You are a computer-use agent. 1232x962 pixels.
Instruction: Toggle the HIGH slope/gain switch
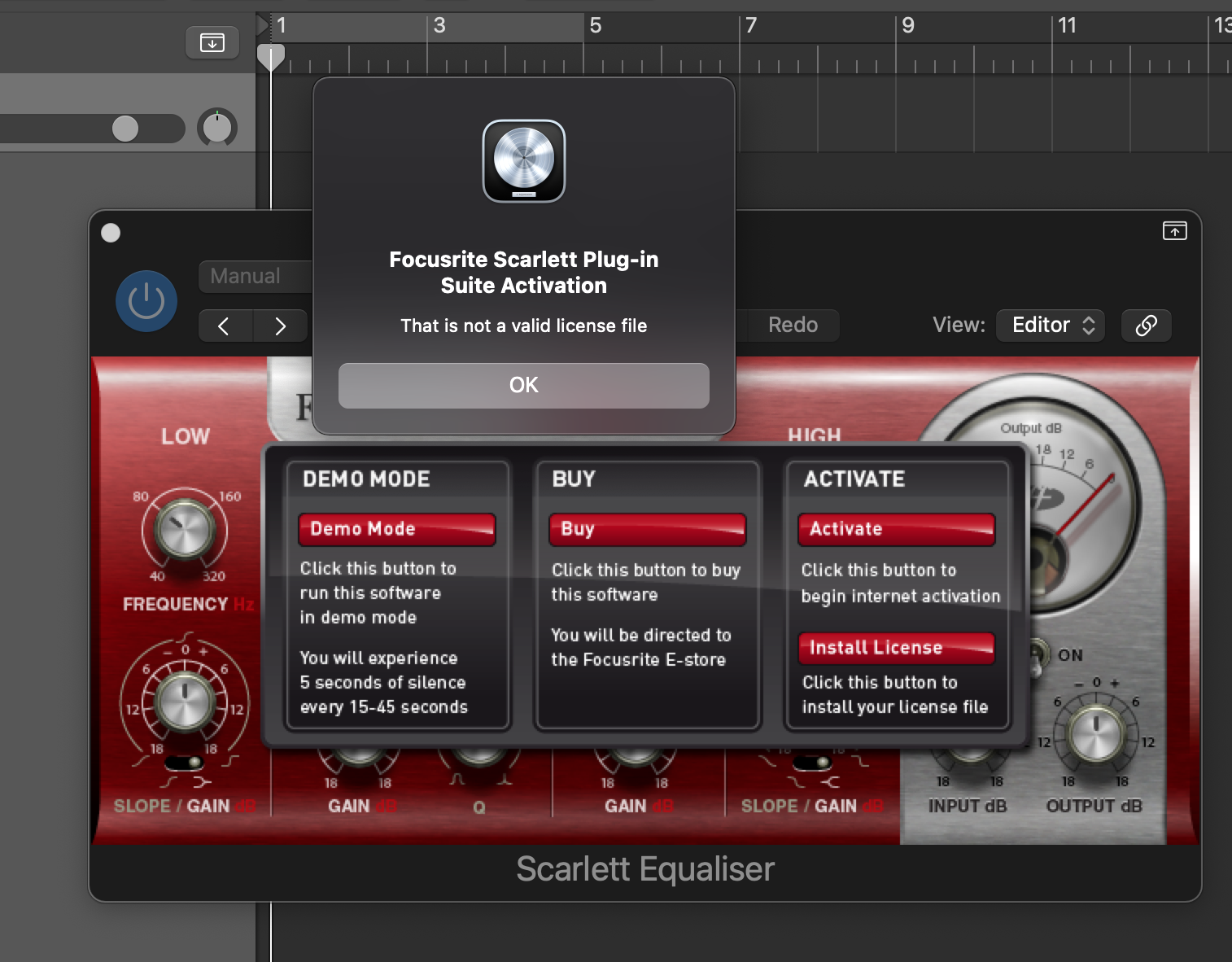pos(813,763)
